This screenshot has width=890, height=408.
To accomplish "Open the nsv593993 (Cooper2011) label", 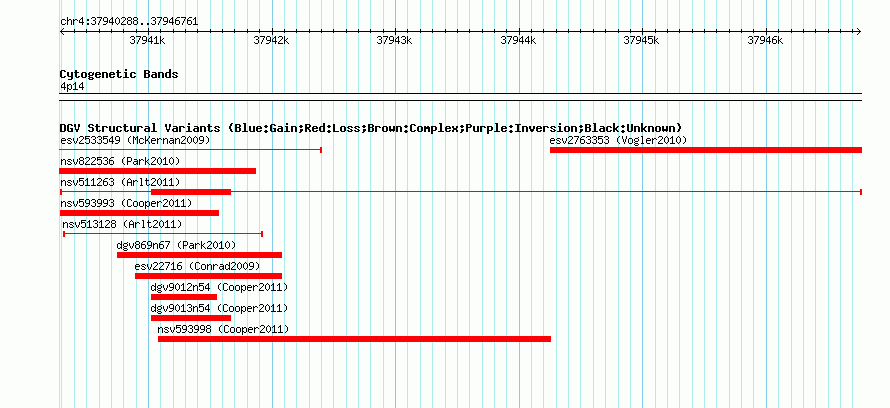I will 126,203.
